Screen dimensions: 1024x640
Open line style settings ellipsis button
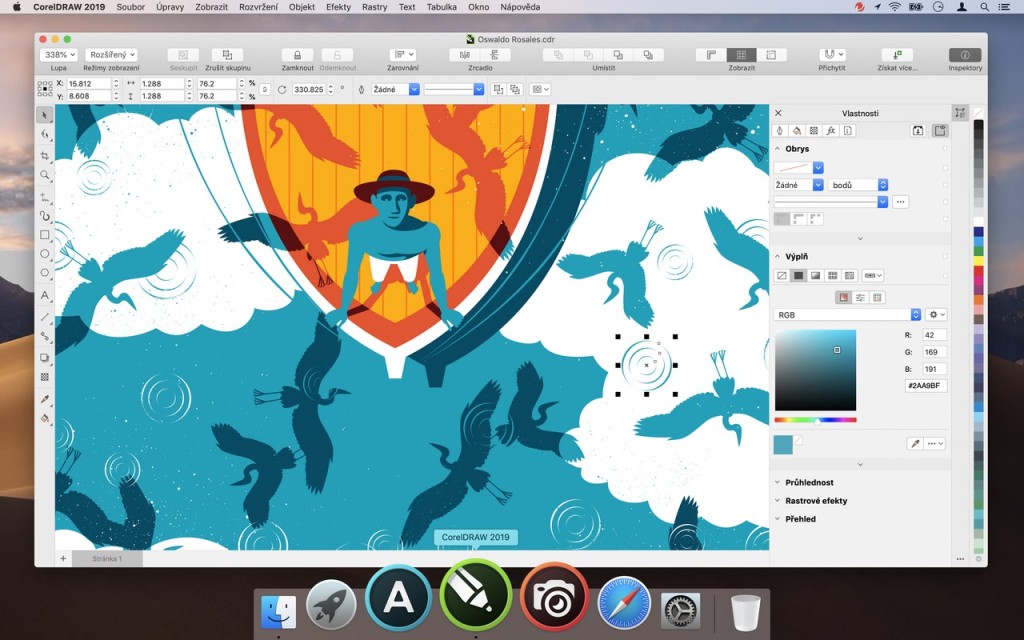(x=900, y=202)
